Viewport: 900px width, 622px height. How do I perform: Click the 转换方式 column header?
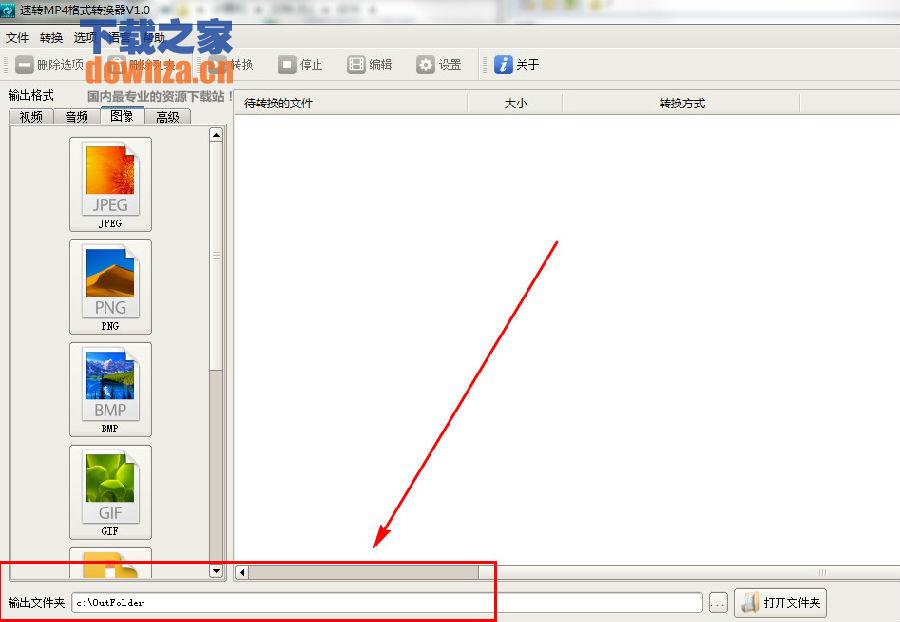click(681, 103)
